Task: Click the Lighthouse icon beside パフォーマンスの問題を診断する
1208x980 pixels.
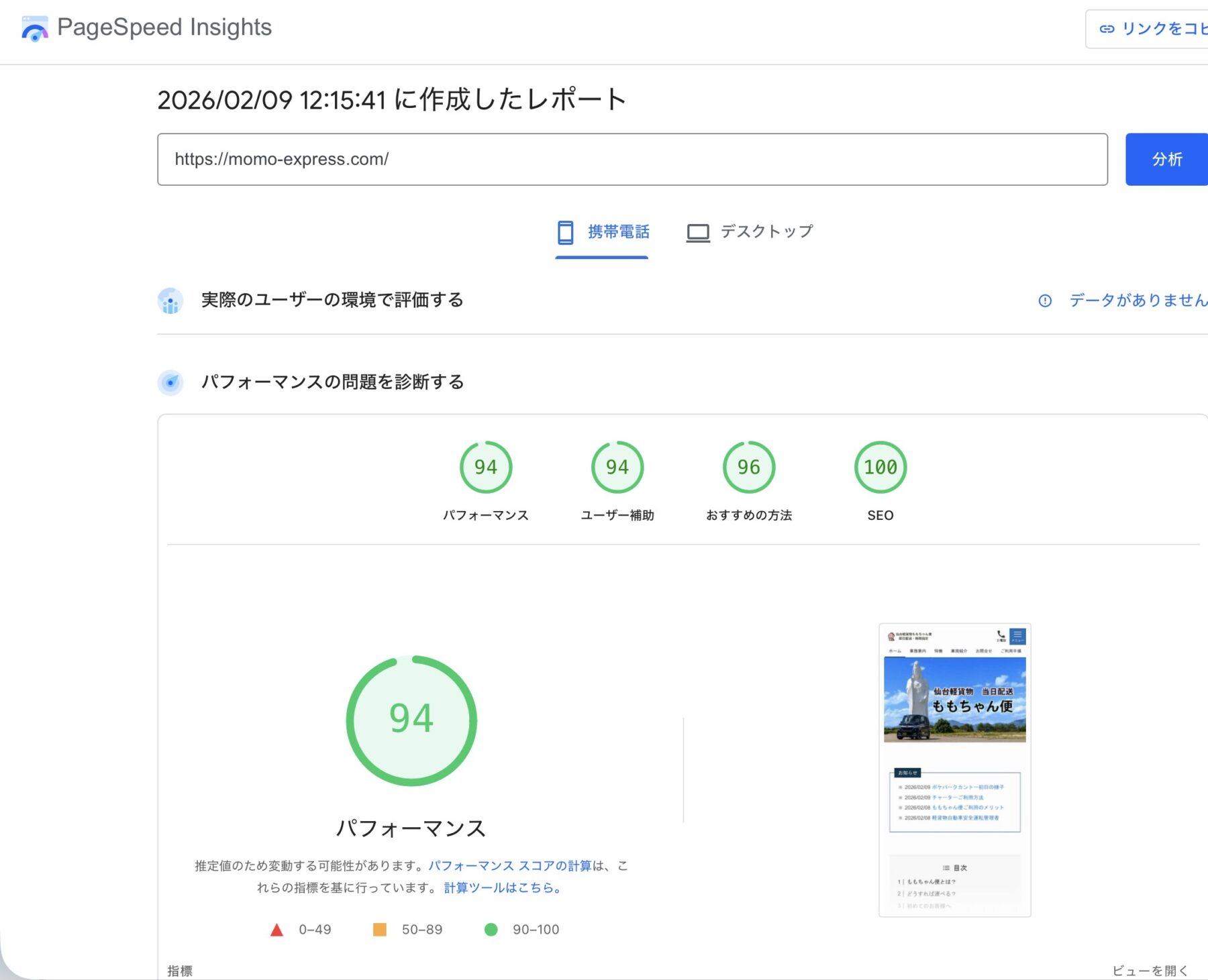Action: click(x=170, y=382)
